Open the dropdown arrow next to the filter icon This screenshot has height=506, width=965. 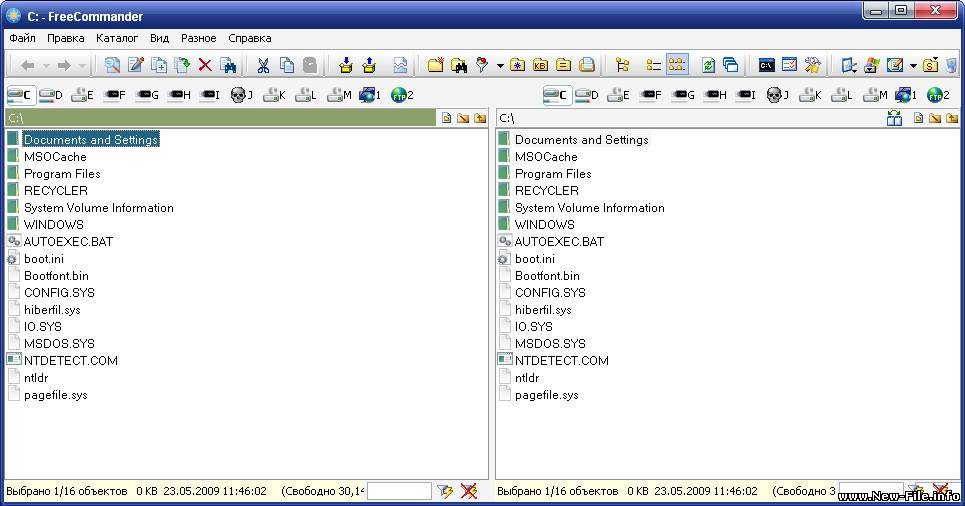(500, 66)
